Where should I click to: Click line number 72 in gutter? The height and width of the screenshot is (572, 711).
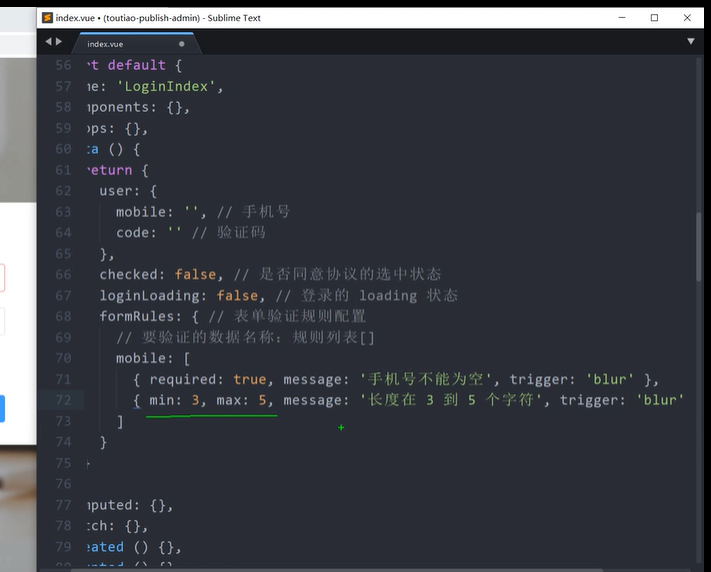[63, 400]
